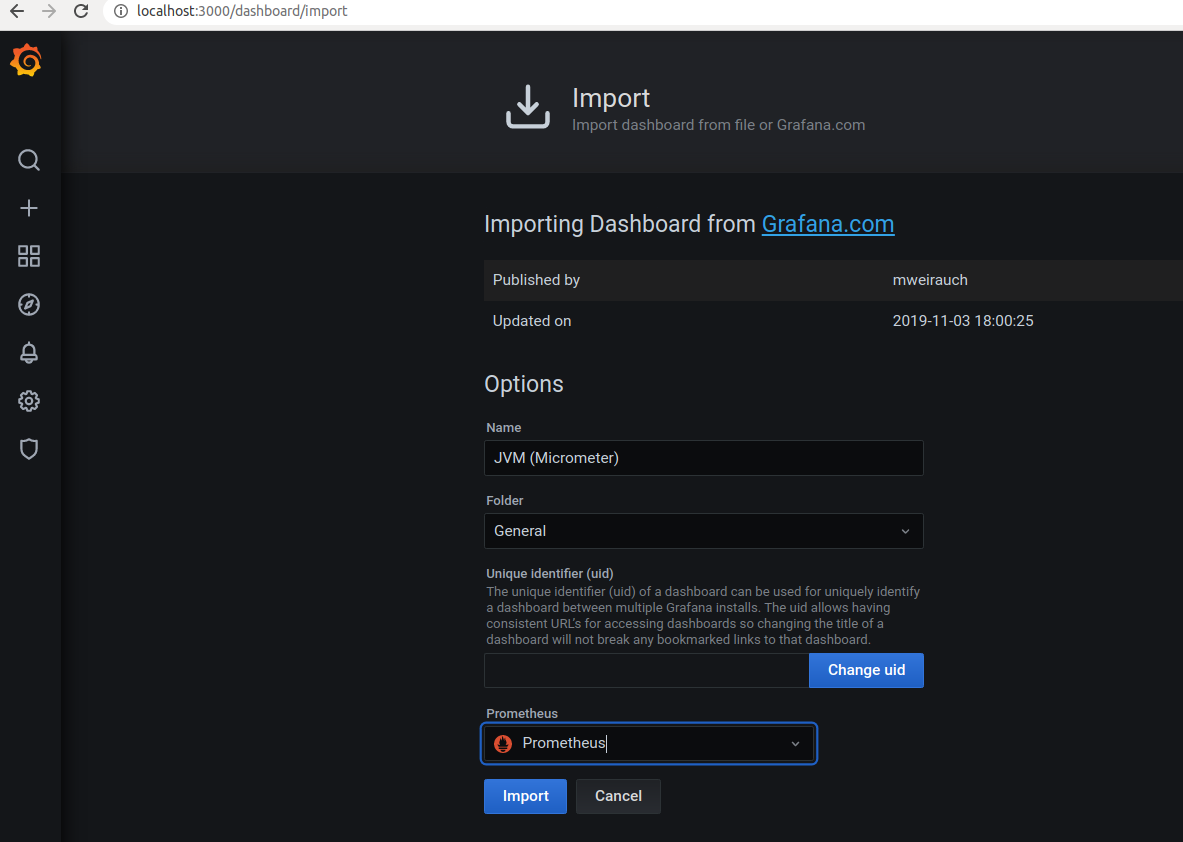
Task: Open the Configuration gear icon
Action: [29, 401]
